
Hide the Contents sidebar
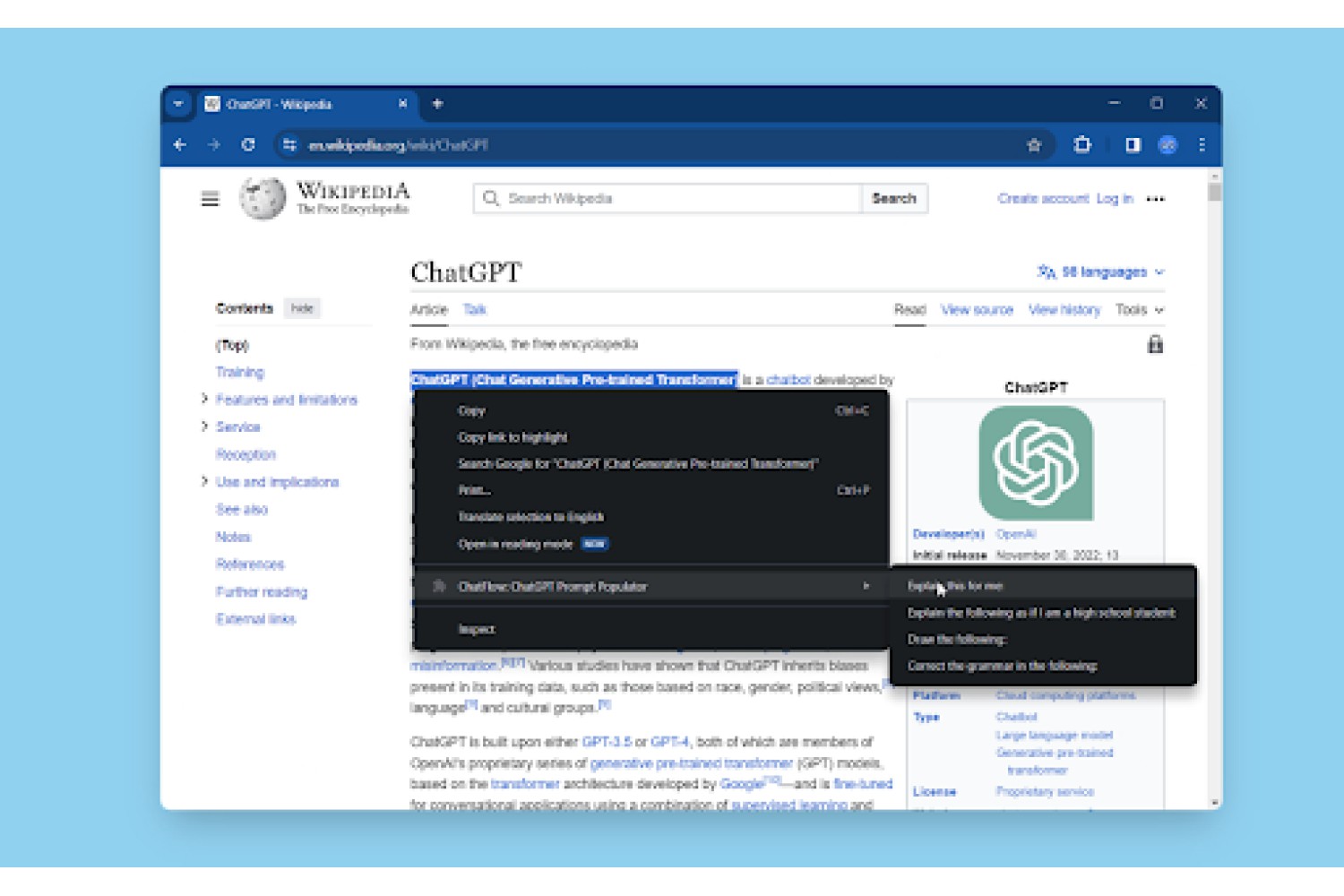tap(302, 308)
